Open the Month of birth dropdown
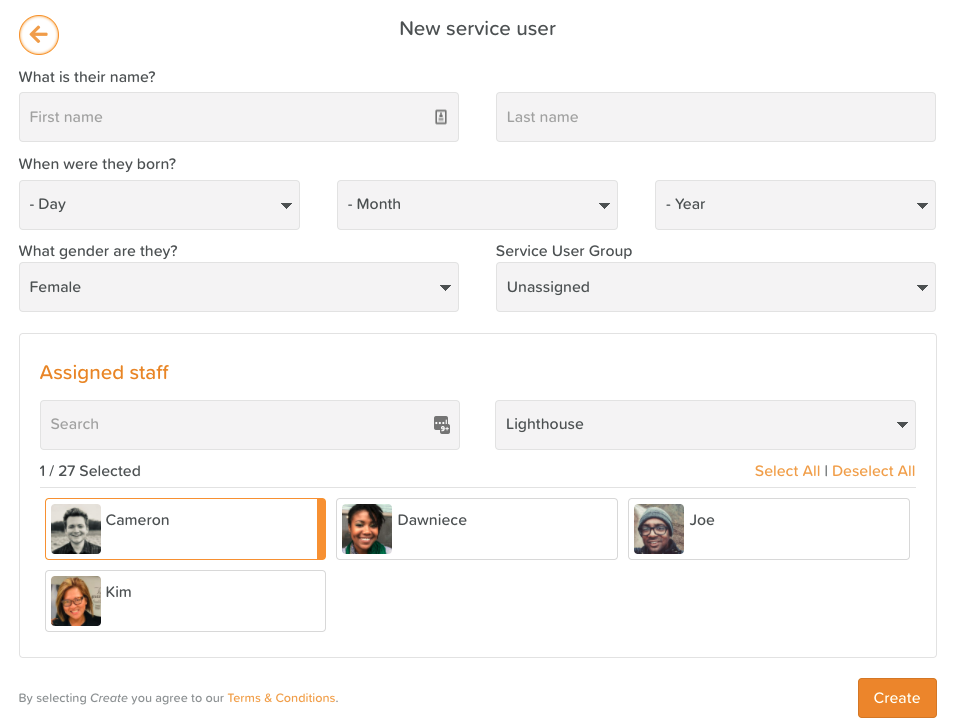 click(x=477, y=205)
